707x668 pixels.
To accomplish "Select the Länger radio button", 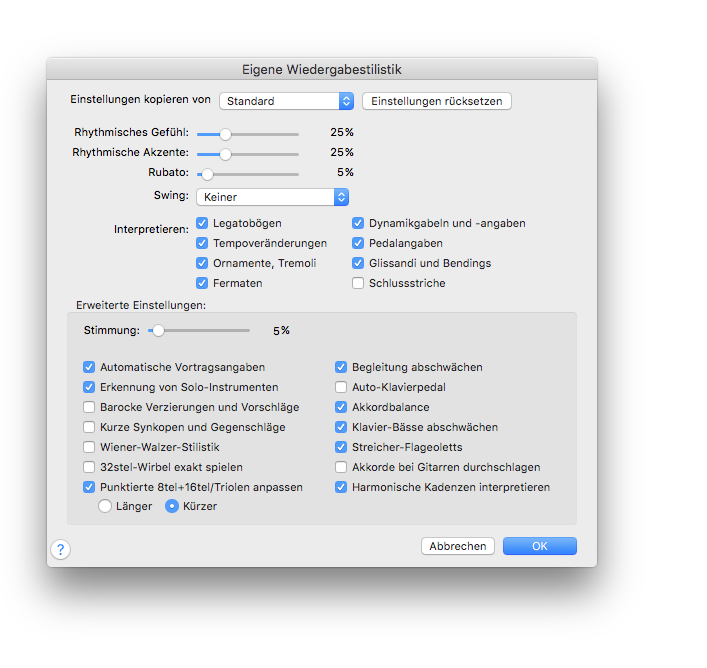I will [x=105, y=506].
